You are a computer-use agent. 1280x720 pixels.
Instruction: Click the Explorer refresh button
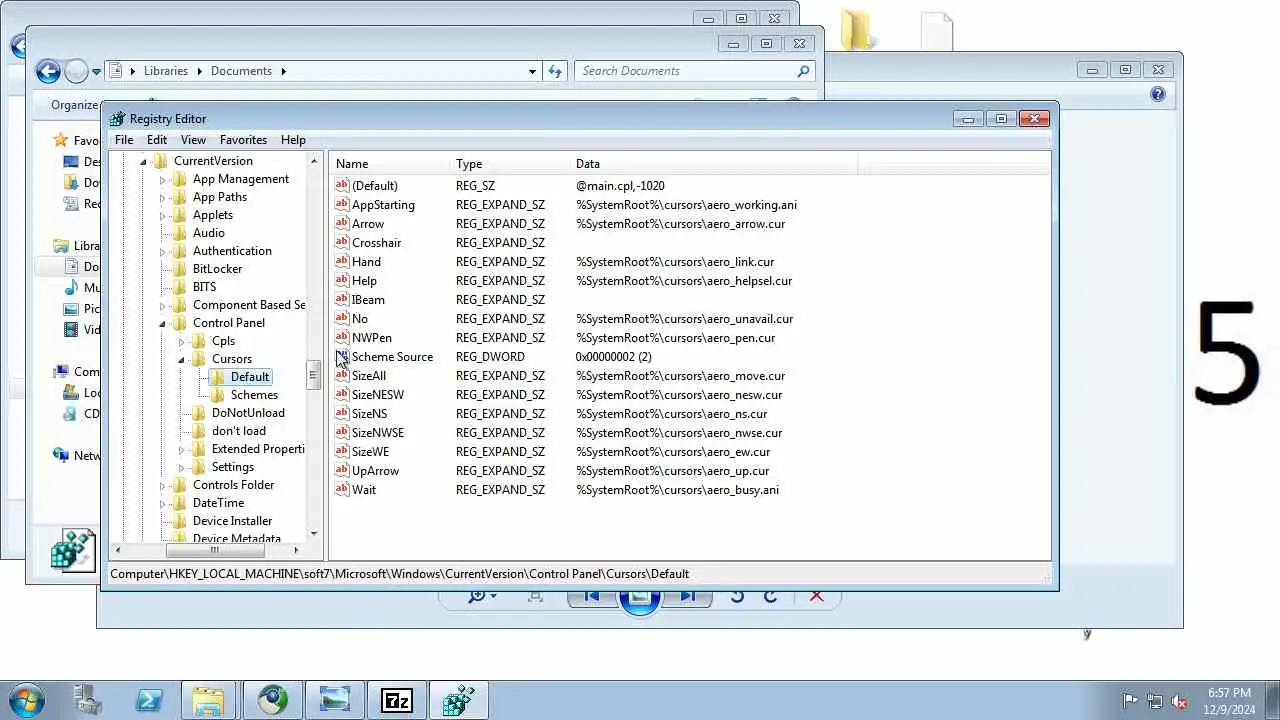click(556, 71)
